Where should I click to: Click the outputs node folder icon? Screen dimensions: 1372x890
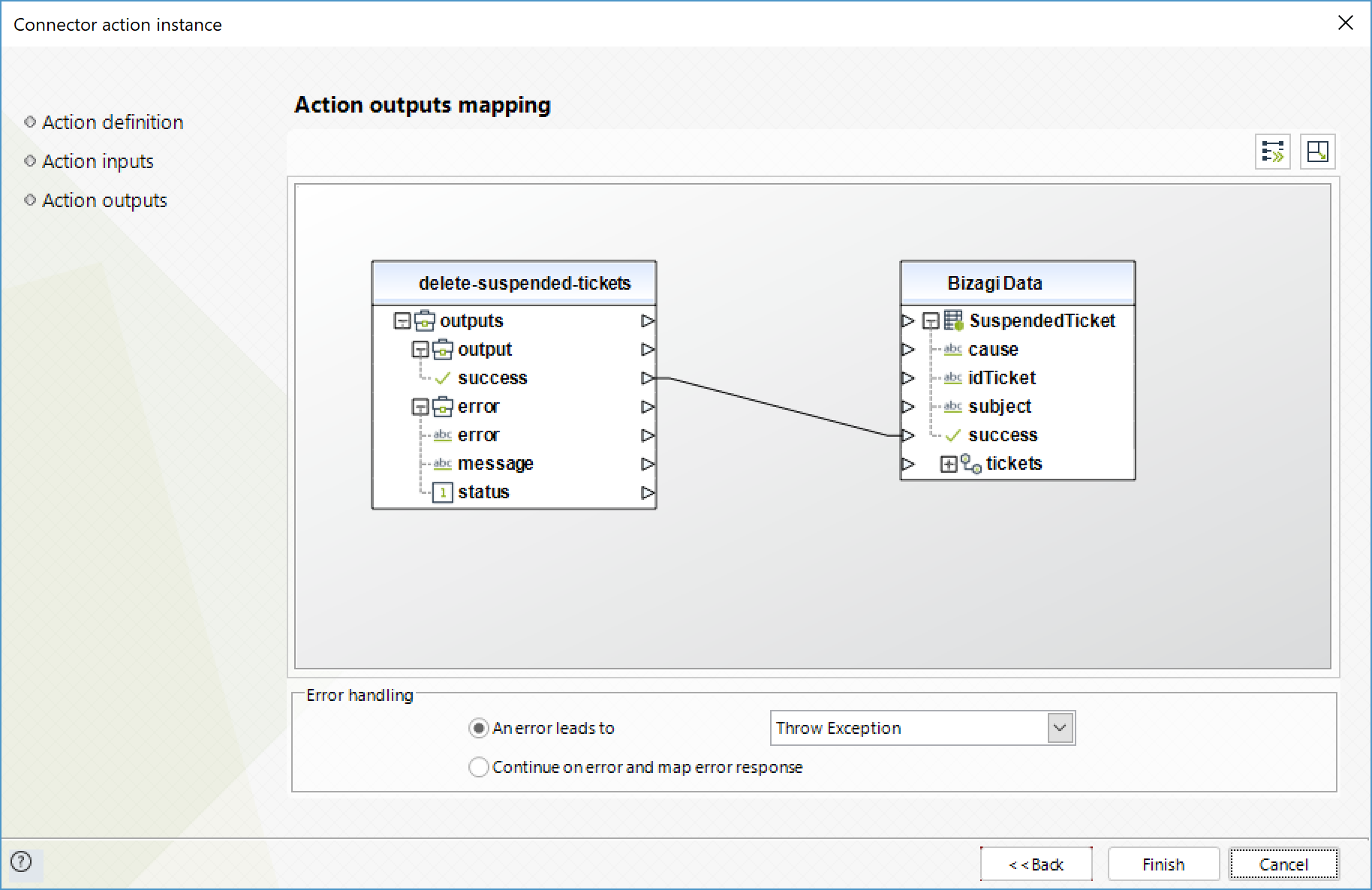[x=425, y=320]
